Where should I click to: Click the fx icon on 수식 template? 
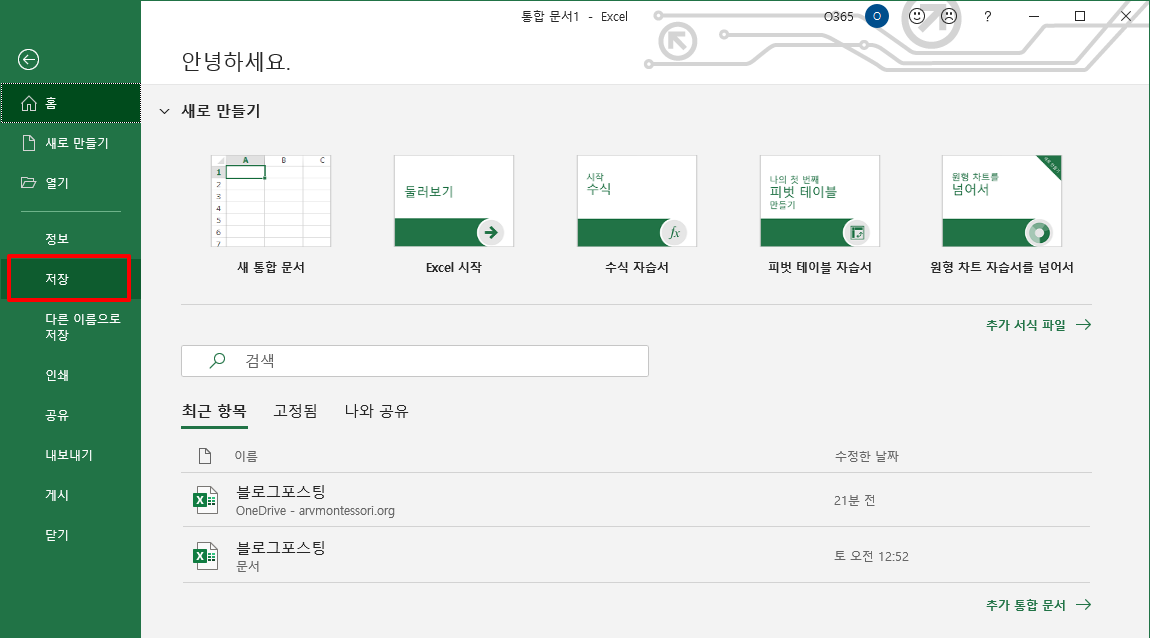pos(673,232)
